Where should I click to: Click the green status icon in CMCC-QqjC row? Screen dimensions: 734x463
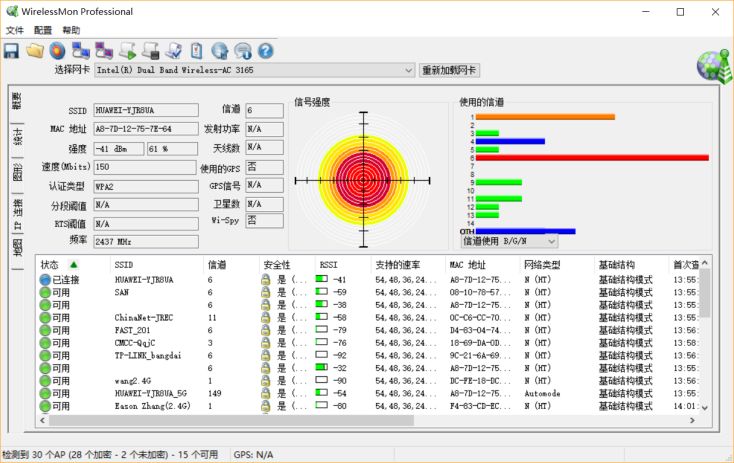44,343
